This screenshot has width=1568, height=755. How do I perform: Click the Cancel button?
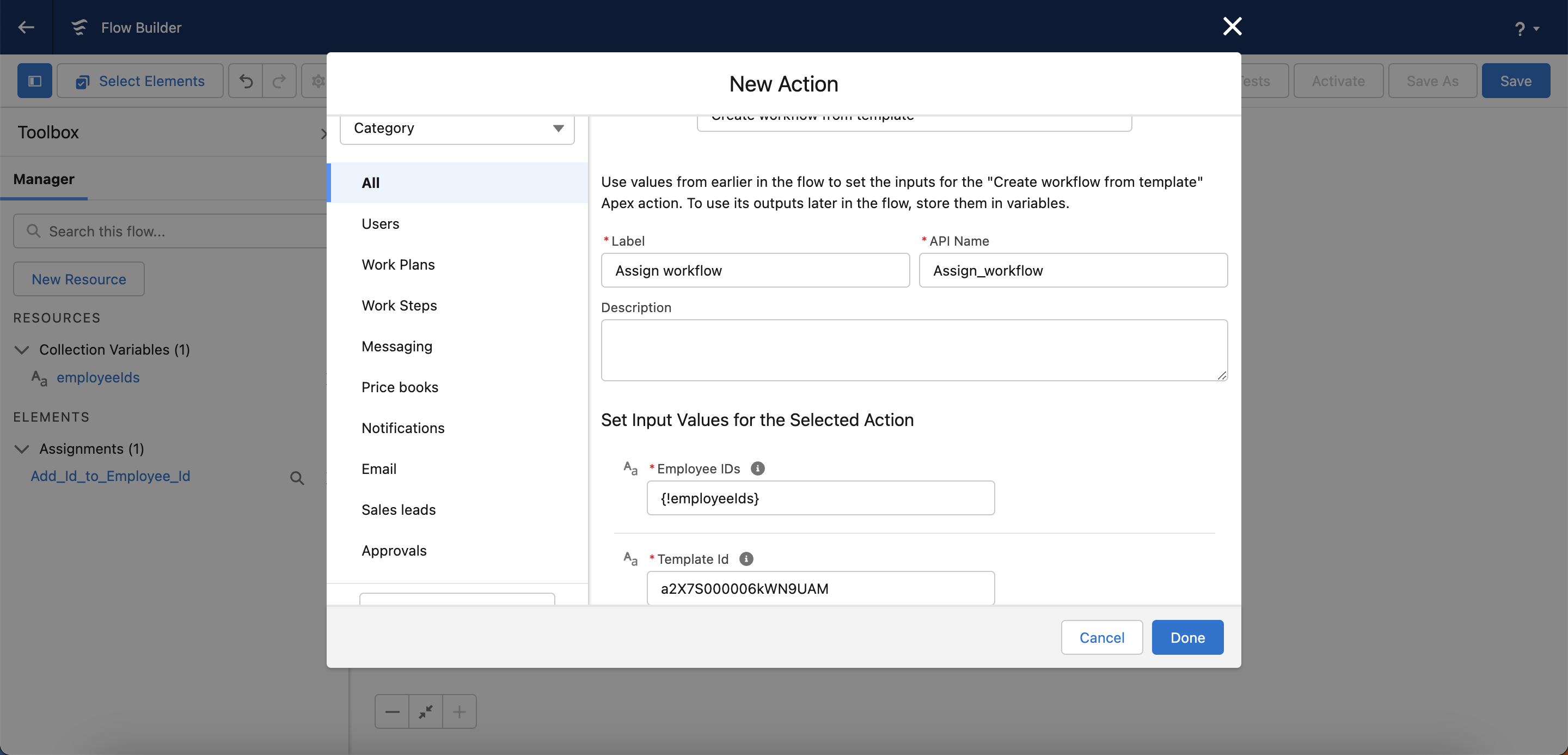tap(1102, 637)
